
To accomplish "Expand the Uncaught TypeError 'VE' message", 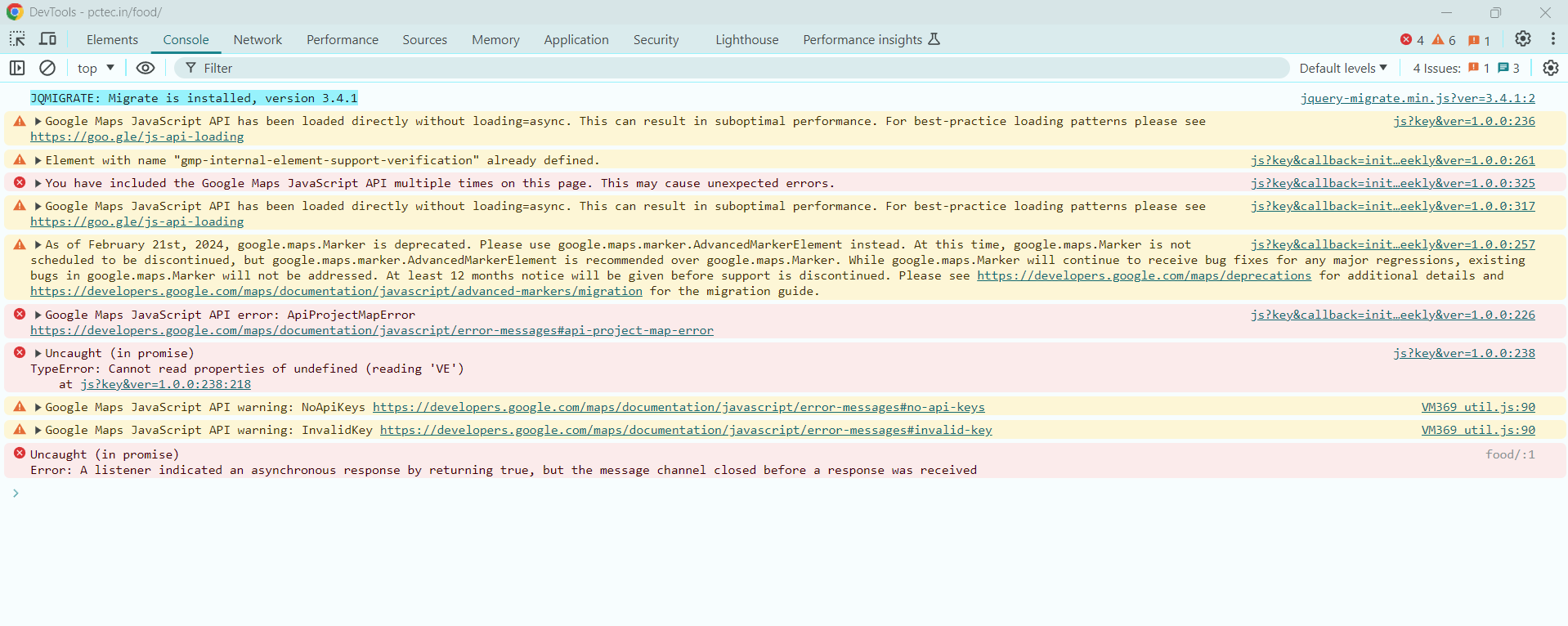I will coord(38,353).
